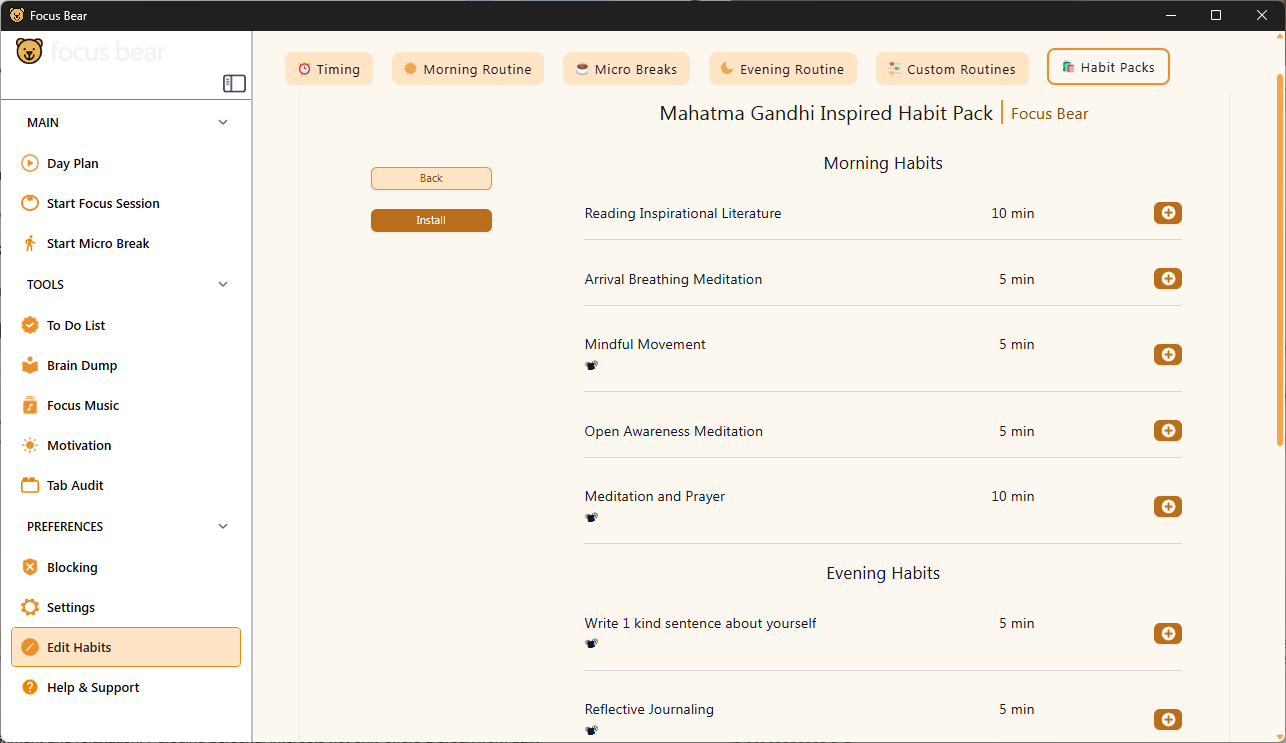Go to the Micro Breaks tab
This screenshot has height=743, width=1286.
(x=626, y=69)
